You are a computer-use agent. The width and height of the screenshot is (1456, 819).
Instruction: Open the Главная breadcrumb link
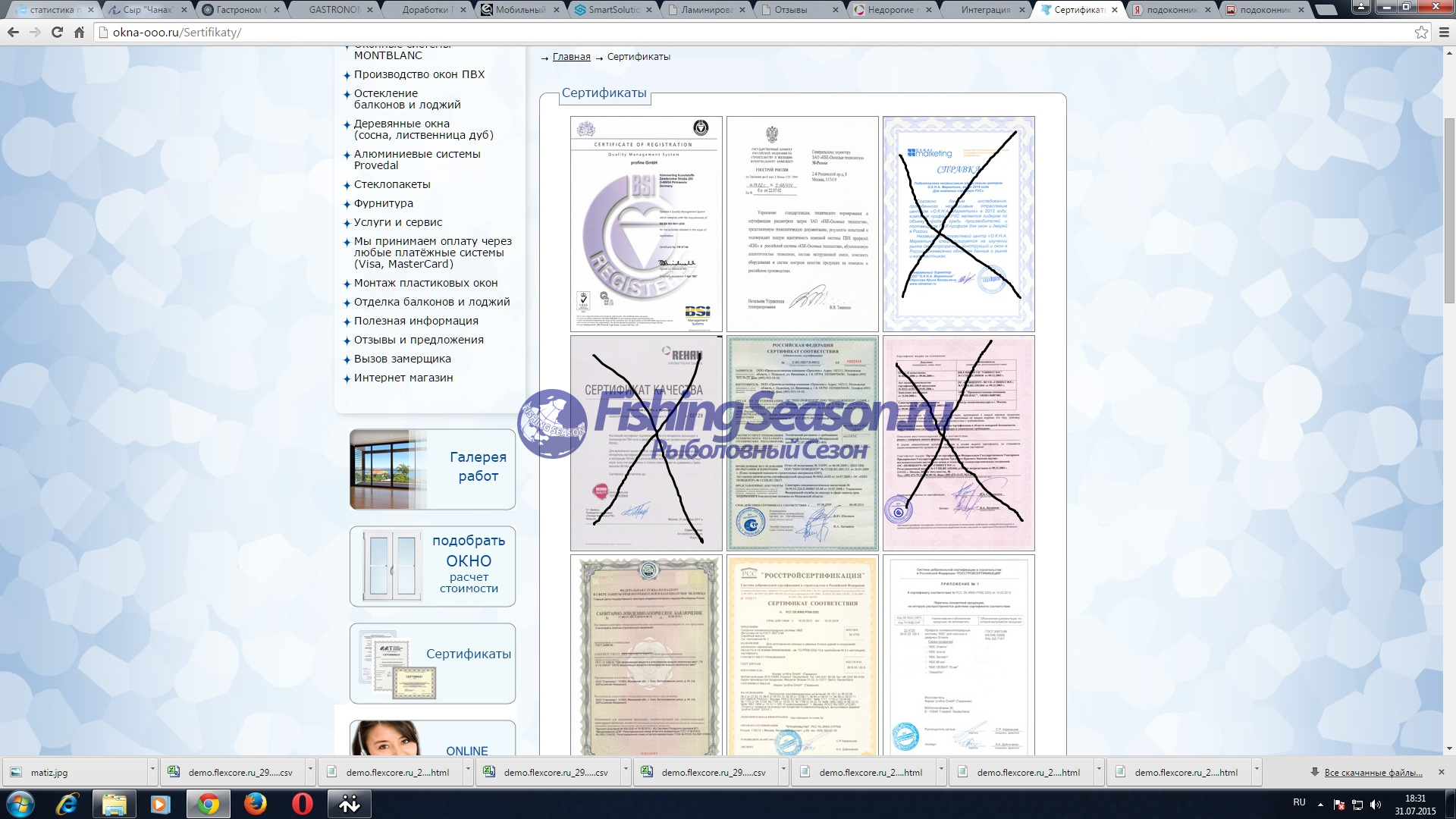571,57
